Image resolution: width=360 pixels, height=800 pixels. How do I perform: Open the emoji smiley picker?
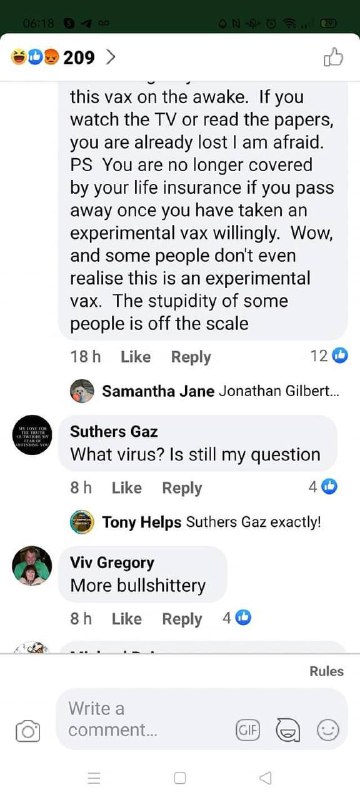point(328,731)
